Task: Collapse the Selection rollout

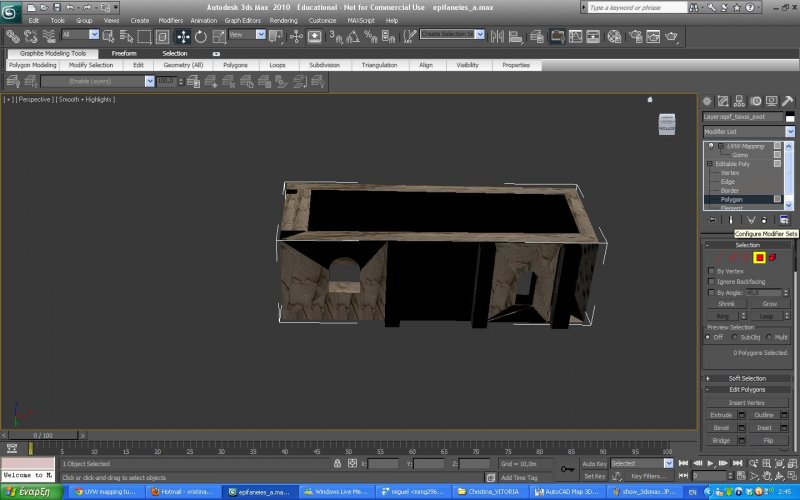Action: click(x=747, y=245)
